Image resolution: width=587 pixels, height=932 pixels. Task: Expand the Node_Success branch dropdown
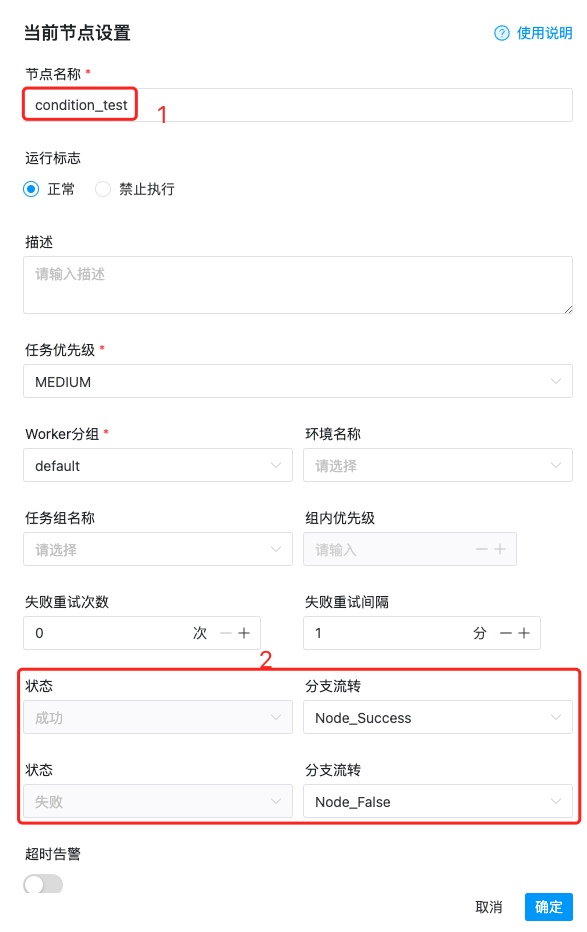[x=438, y=717]
